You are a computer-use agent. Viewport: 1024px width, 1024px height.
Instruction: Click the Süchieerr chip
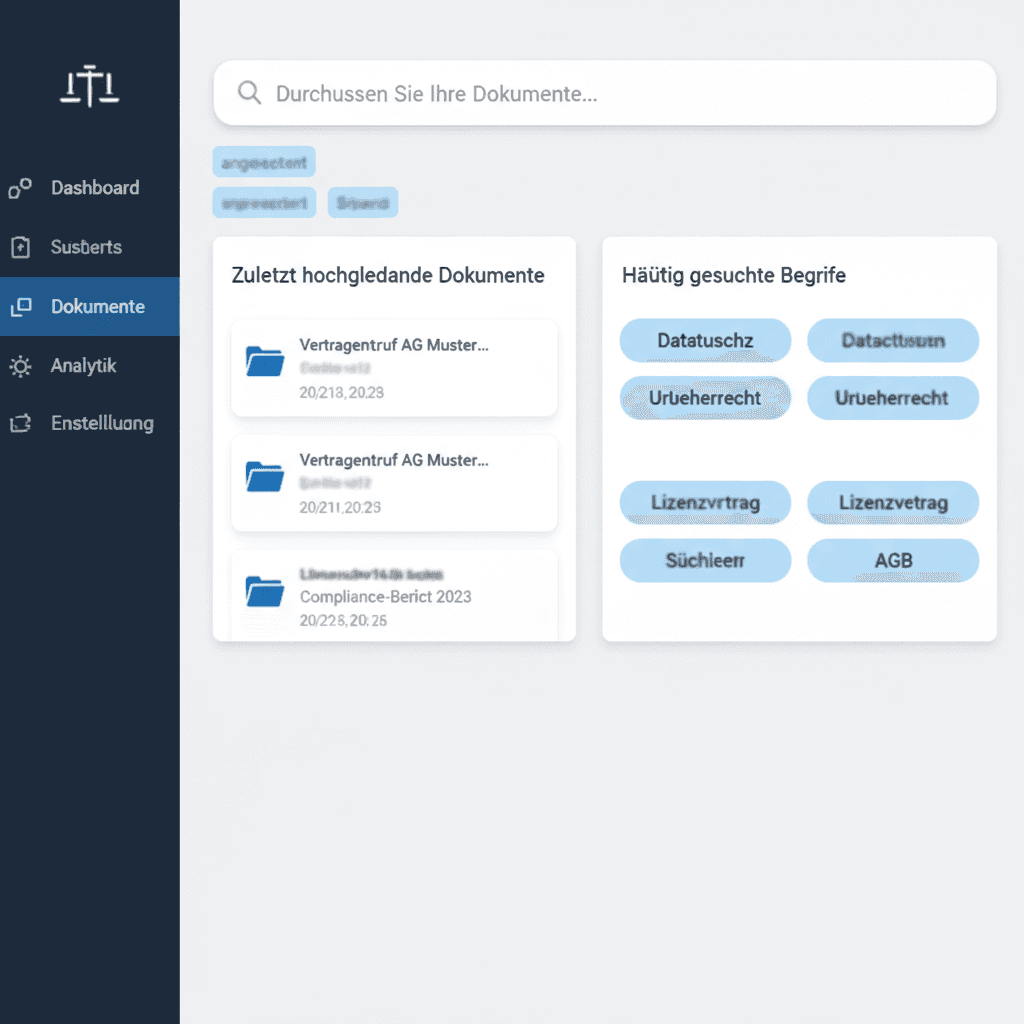[705, 560]
